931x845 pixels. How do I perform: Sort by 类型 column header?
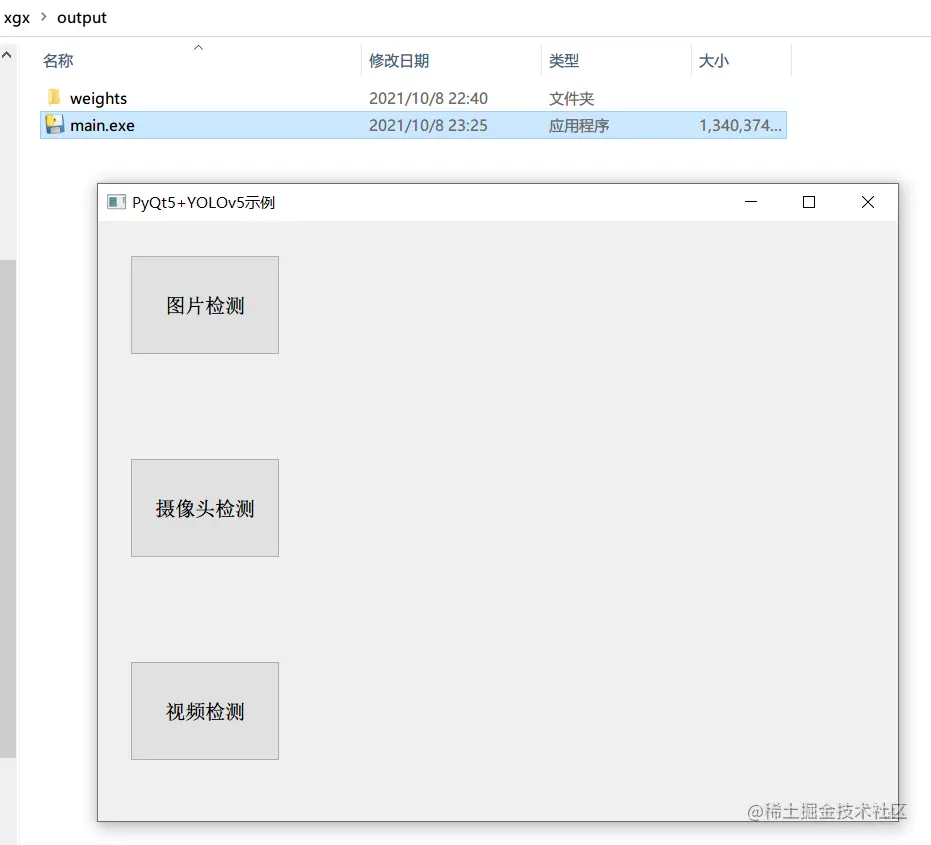[x=564, y=61]
